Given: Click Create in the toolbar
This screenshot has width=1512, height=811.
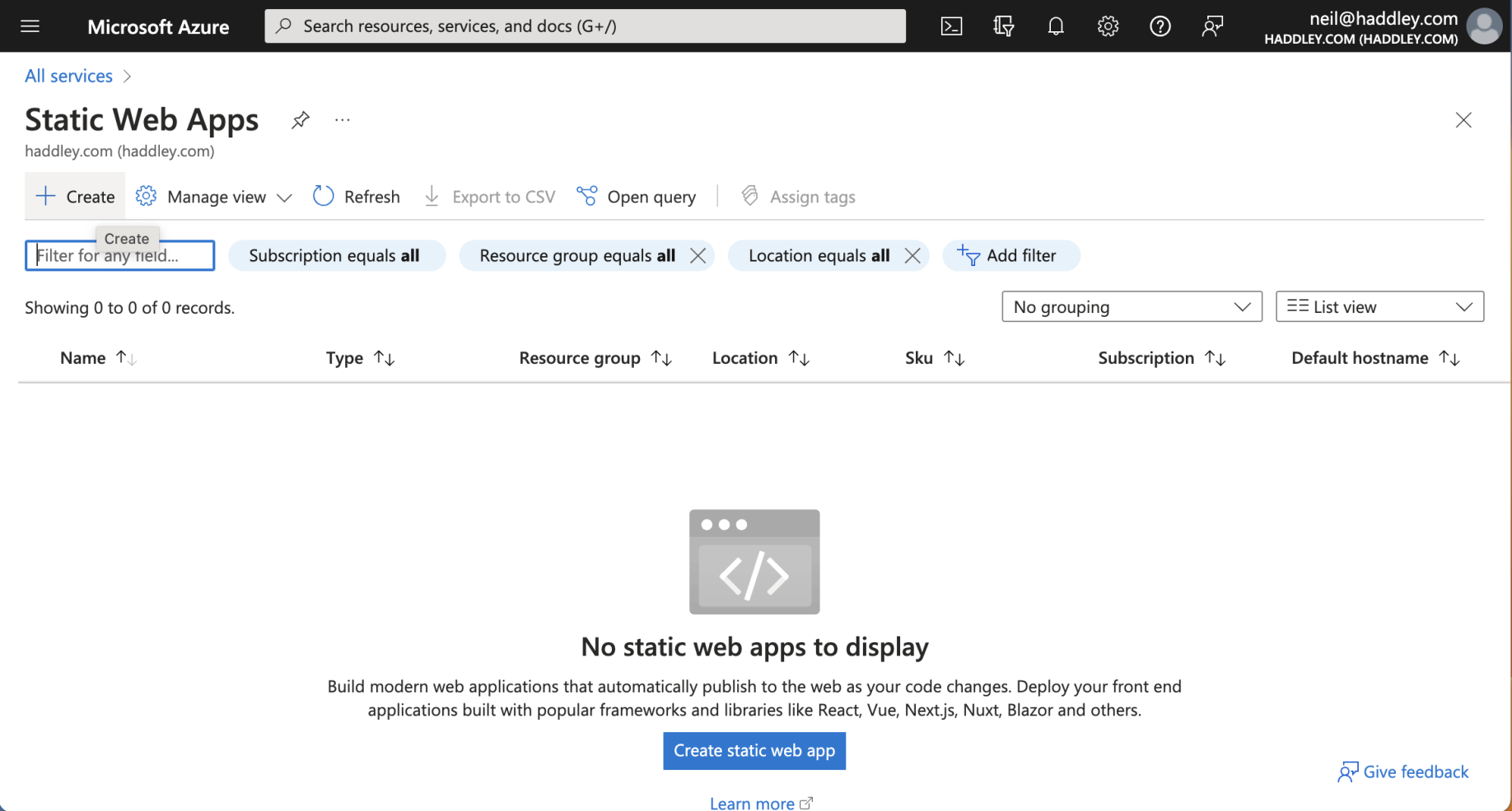Looking at the screenshot, I should click(x=75, y=197).
